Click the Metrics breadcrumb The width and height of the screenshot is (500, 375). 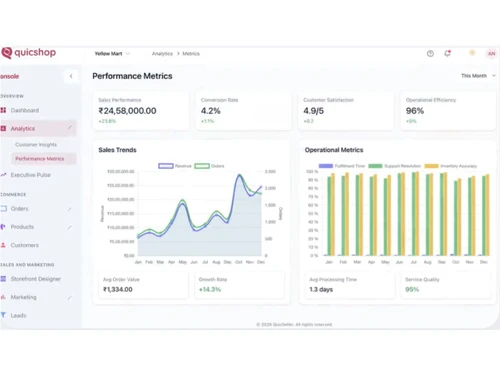pos(191,54)
